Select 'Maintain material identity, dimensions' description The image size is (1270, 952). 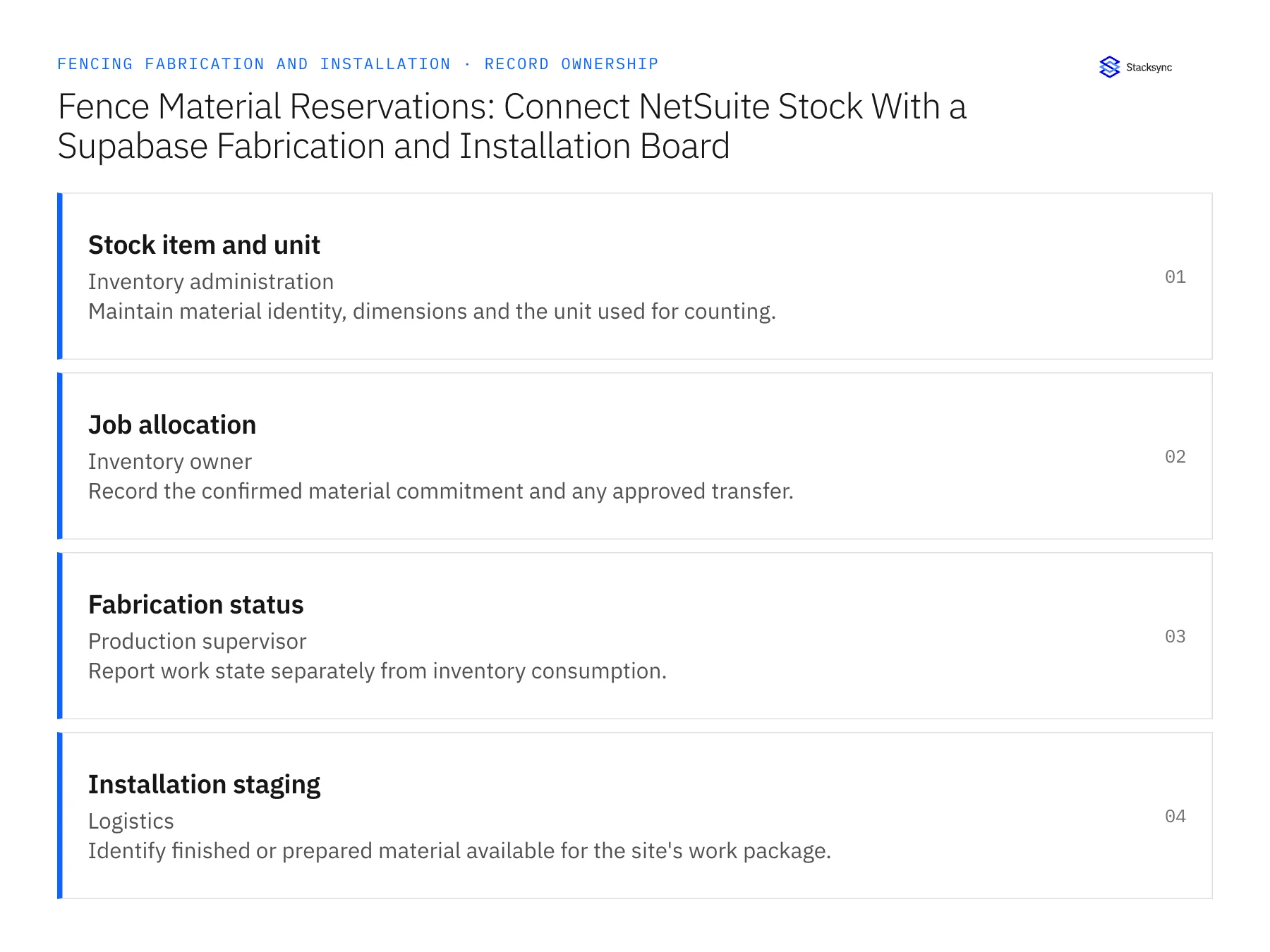pyautogui.click(x=432, y=311)
